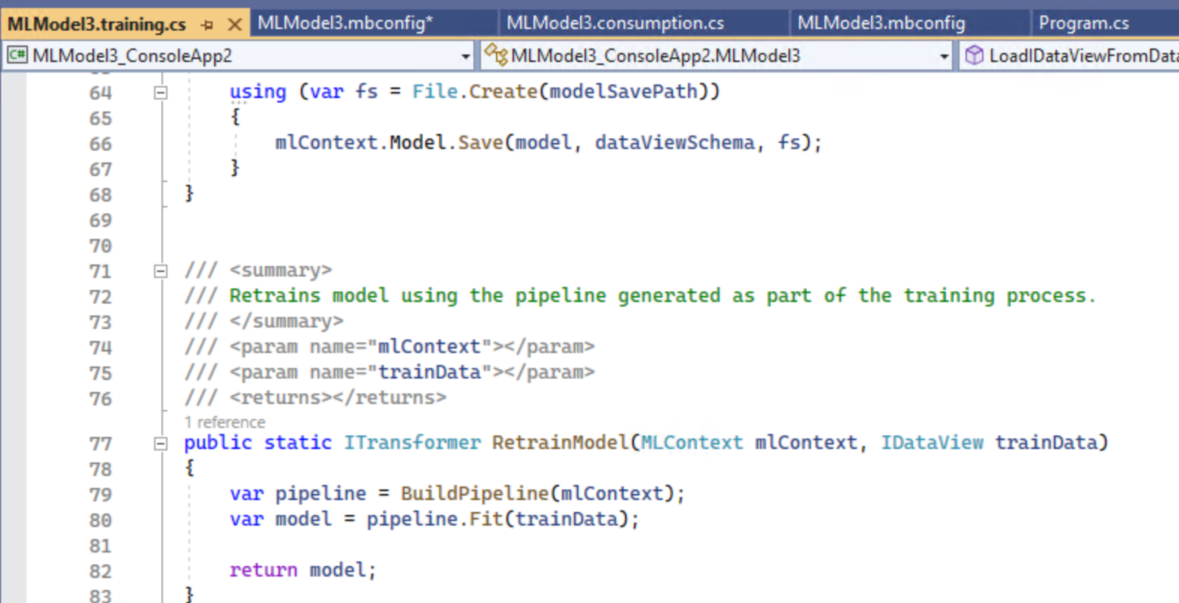Click the class icon beside MLModel3_ConsoleApp2.MLModel3
This screenshot has height=603, width=1179.
[496, 55]
